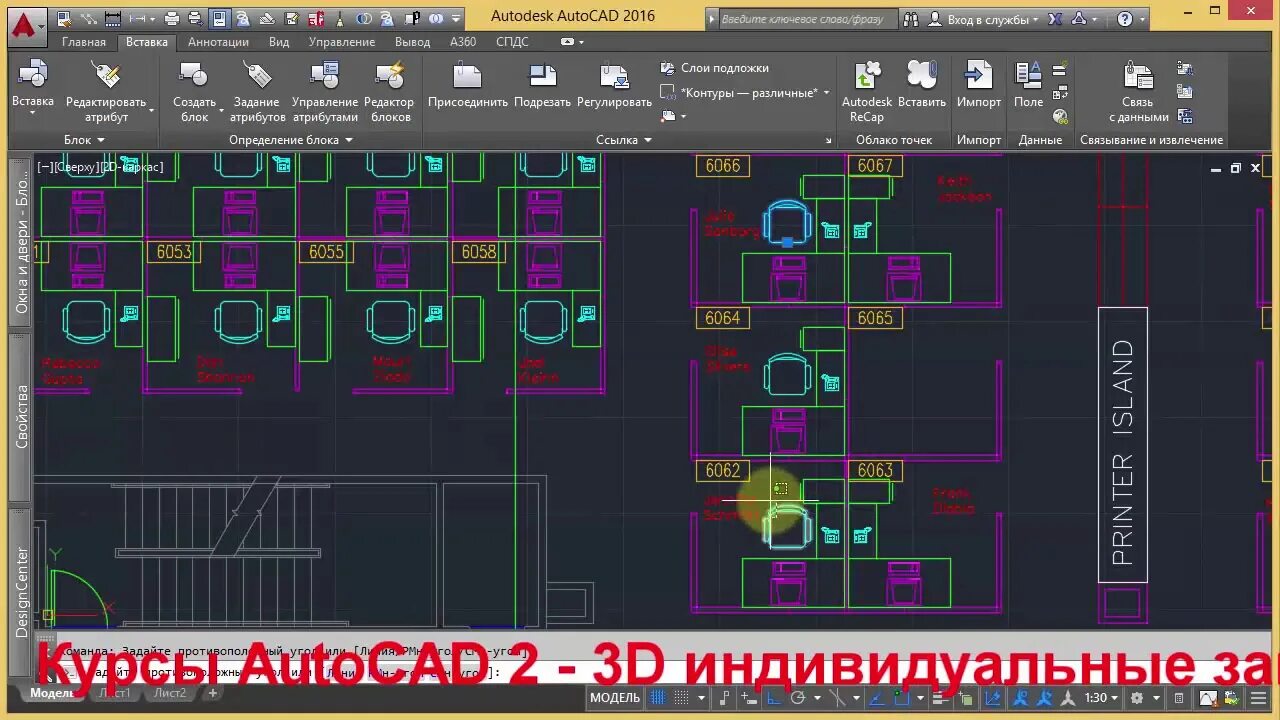Open Управление атрибутами block attribute manager
The image size is (1280, 720).
(325, 91)
